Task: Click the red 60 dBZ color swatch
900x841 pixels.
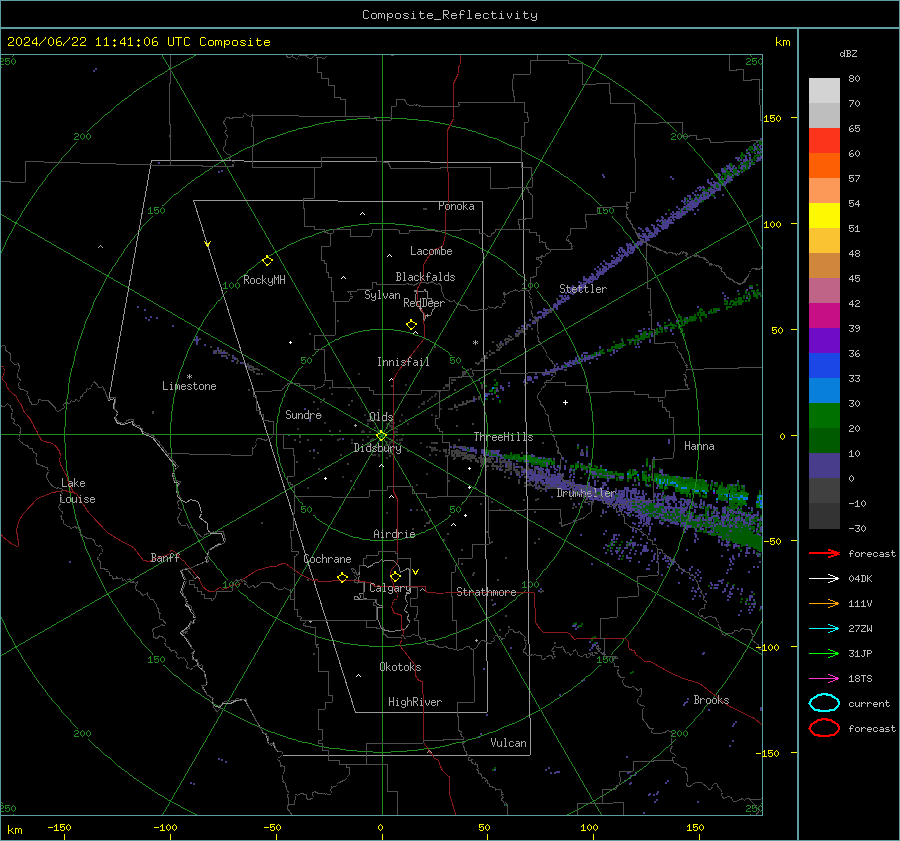Action: (x=824, y=141)
